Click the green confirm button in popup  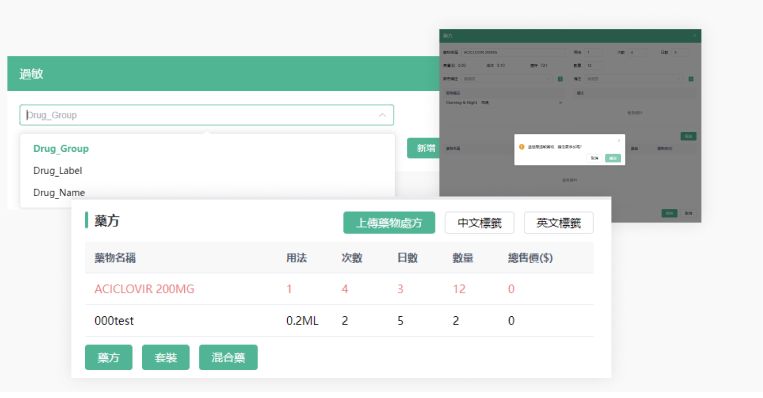click(x=613, y=158)
